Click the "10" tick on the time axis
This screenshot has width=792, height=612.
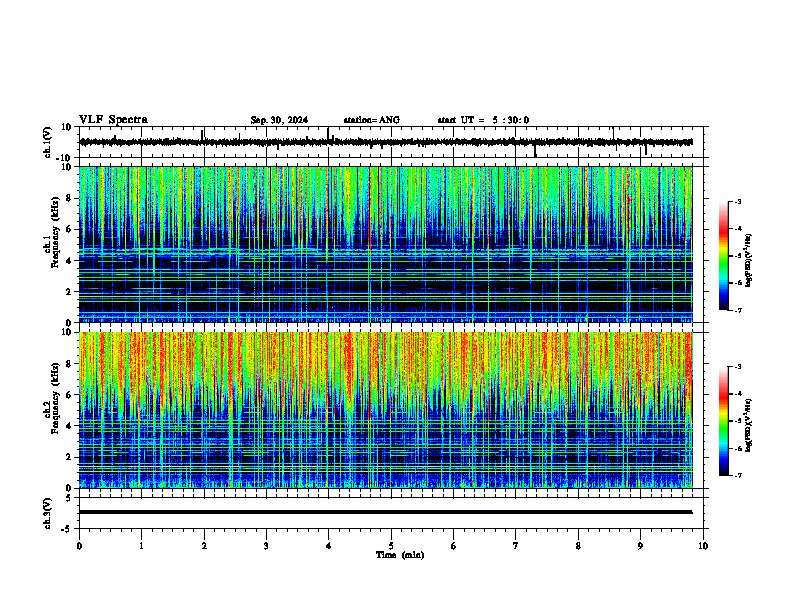tap(703, 546)
